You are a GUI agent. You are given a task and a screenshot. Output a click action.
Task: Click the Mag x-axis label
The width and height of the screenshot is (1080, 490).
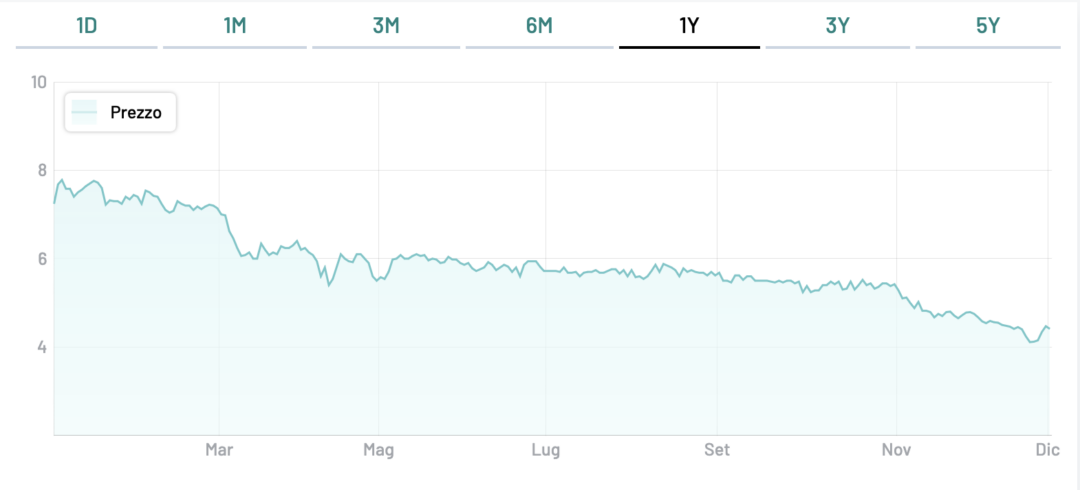tap(378, 450)
